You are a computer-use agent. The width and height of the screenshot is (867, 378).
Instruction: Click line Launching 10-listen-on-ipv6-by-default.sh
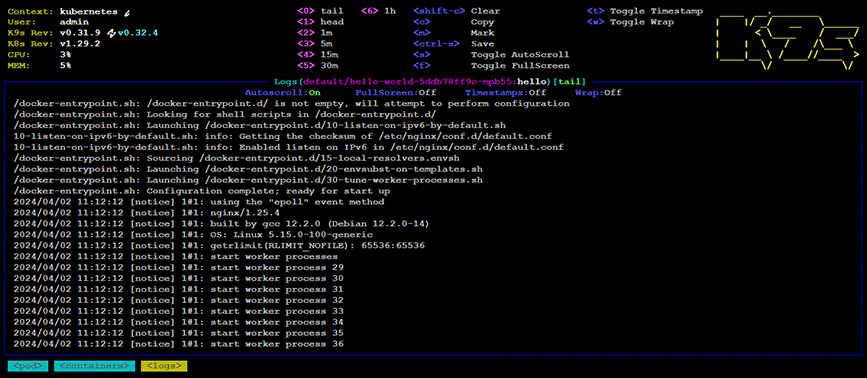[260, 125]
